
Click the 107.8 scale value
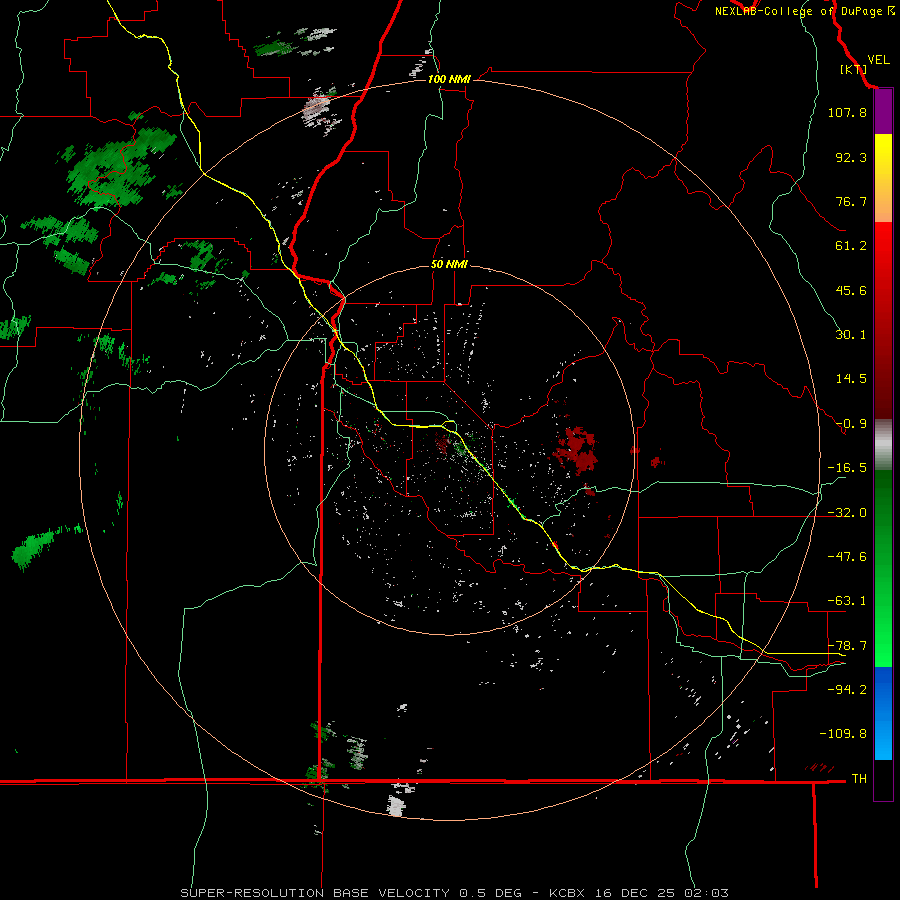pos(847,112)
